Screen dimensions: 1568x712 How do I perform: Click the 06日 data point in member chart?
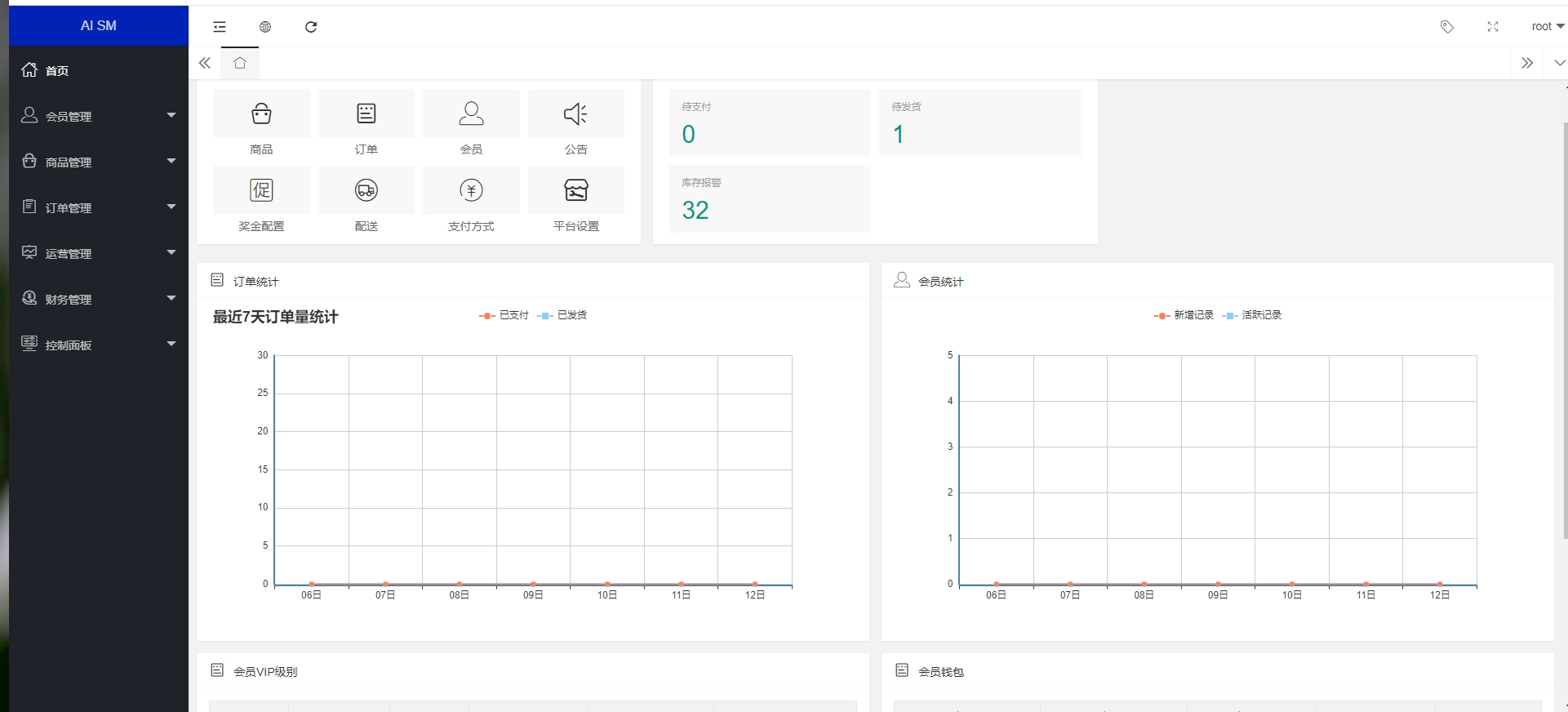(996, 584)
